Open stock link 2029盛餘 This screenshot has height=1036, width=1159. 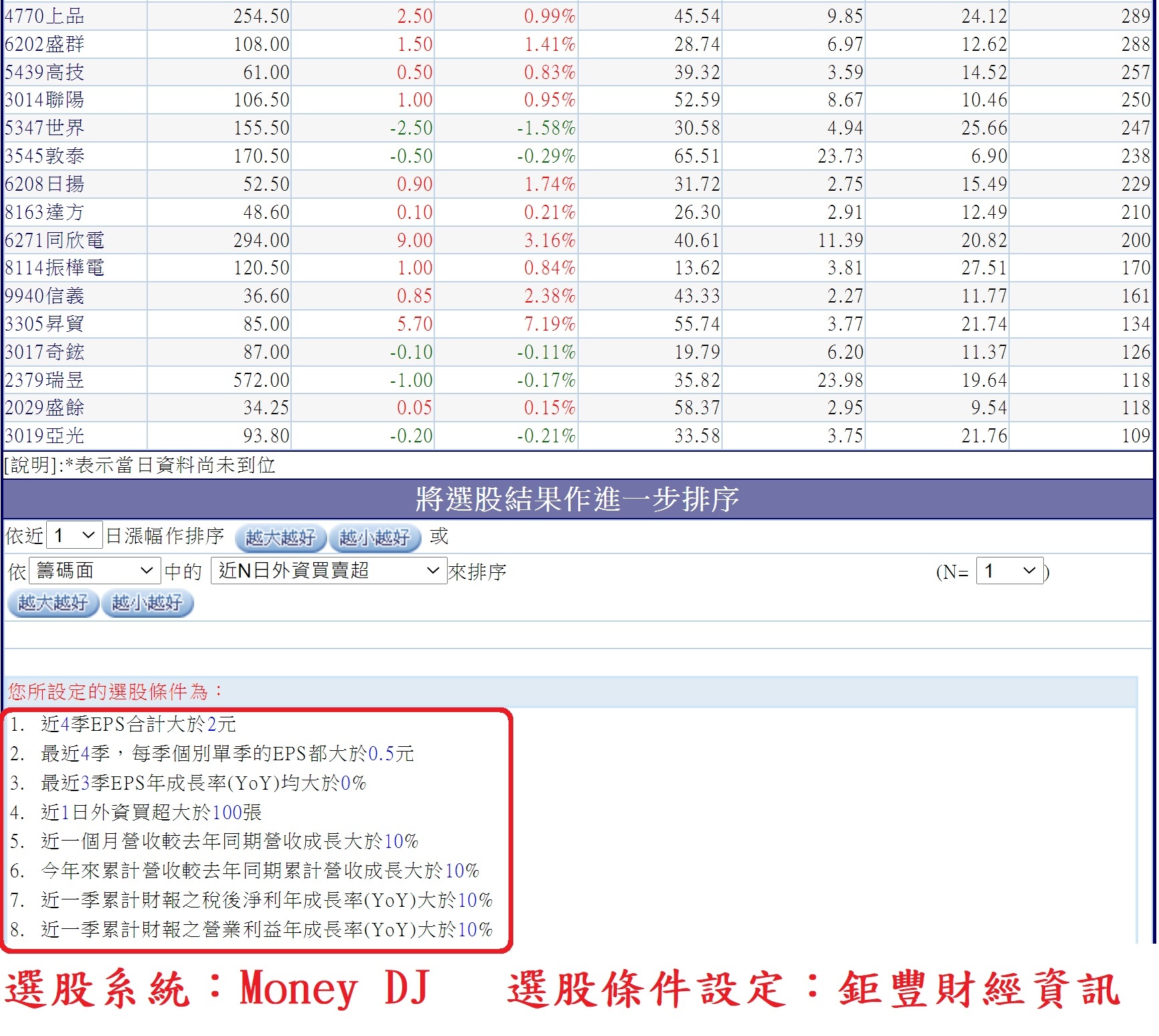click(x=45, y=408)
